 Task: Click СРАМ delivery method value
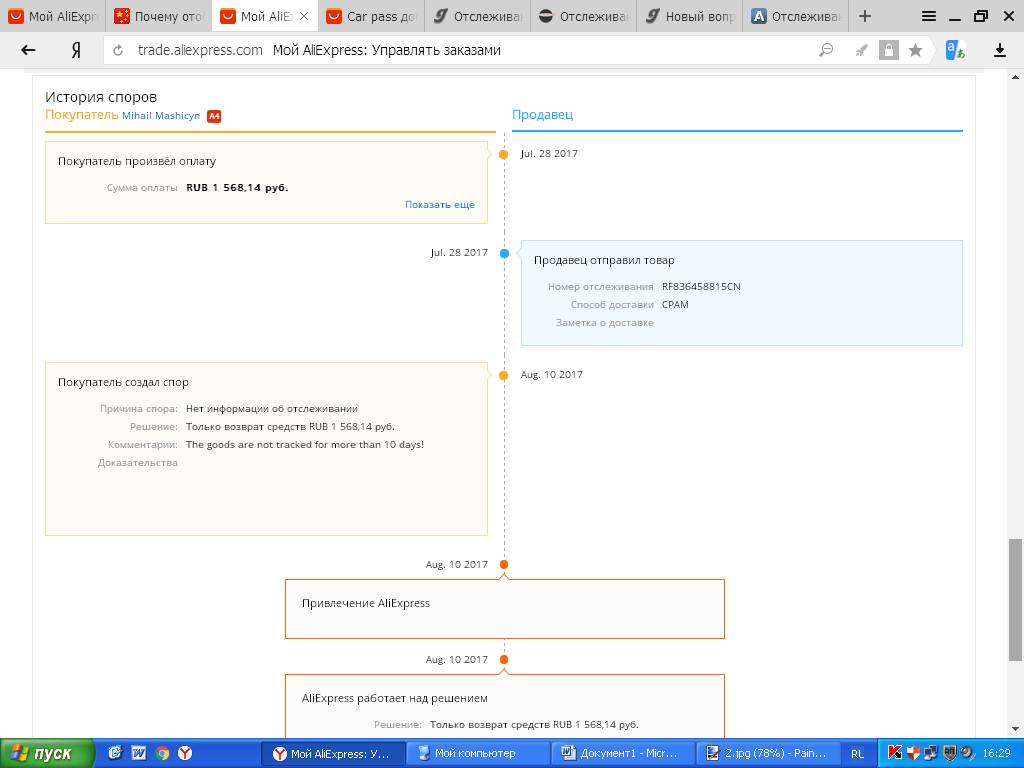[675, 304]
